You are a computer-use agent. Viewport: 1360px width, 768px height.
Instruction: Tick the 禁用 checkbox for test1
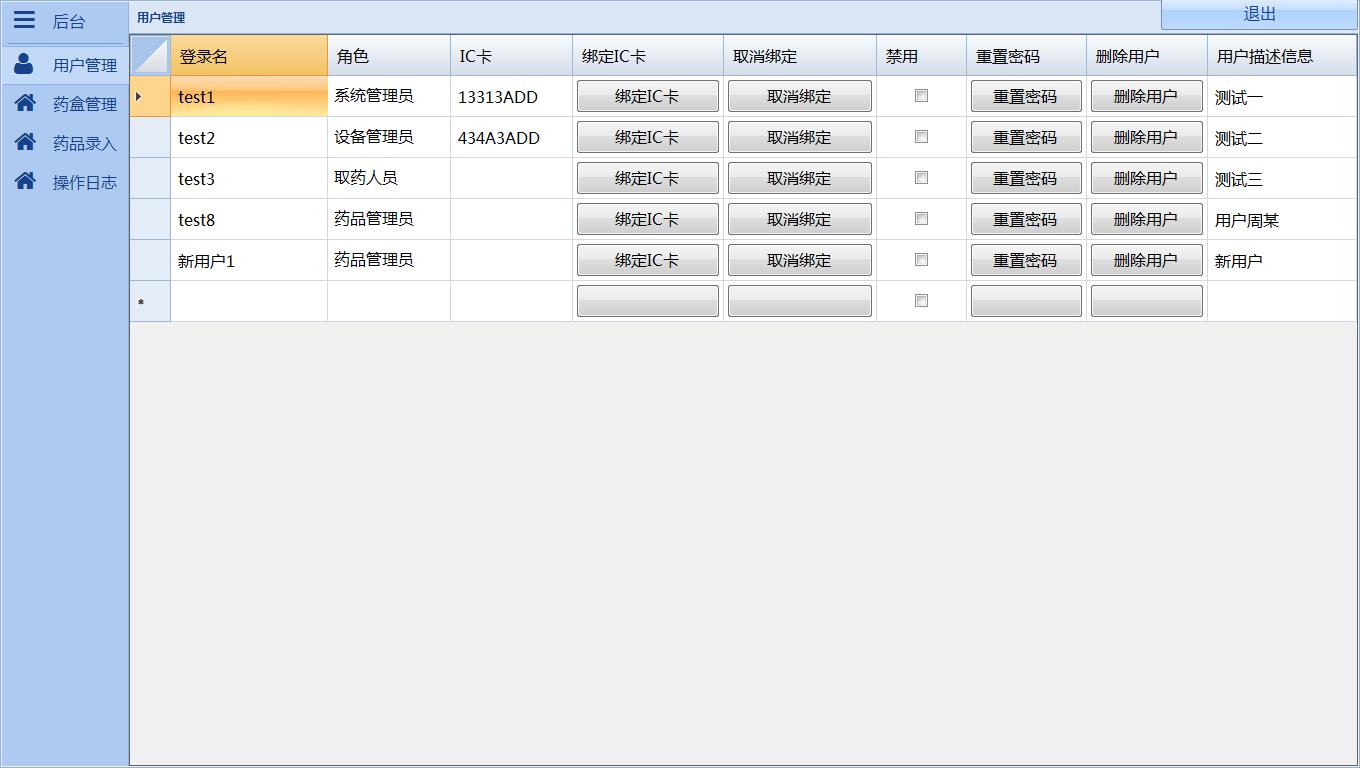921,96
